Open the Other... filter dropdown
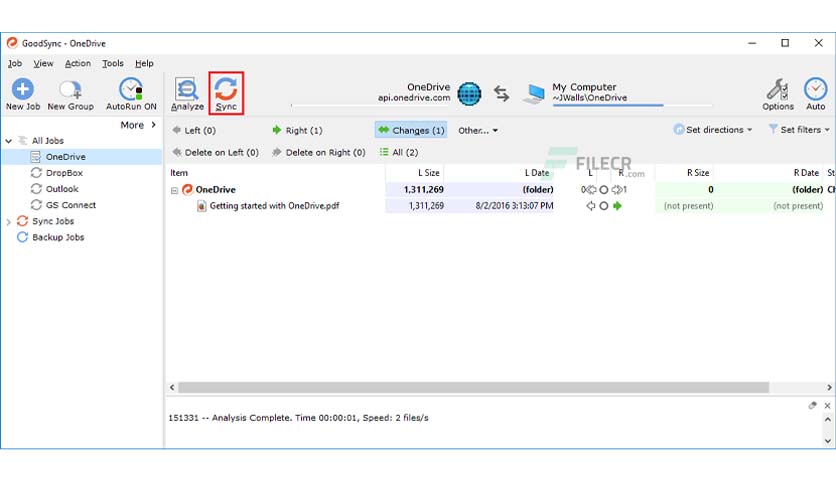 [x=478, y=131]
